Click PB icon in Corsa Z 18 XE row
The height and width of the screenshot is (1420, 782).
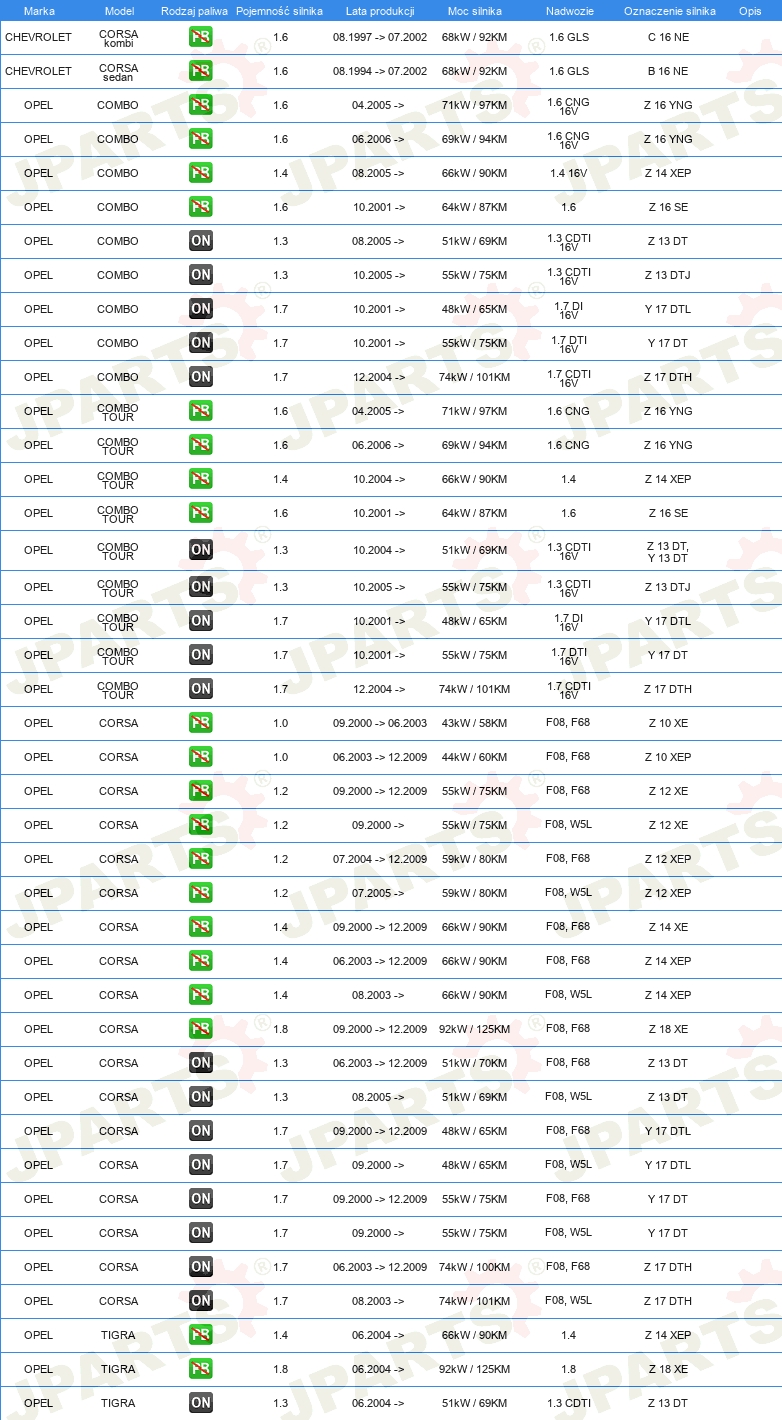point(200,1029)
